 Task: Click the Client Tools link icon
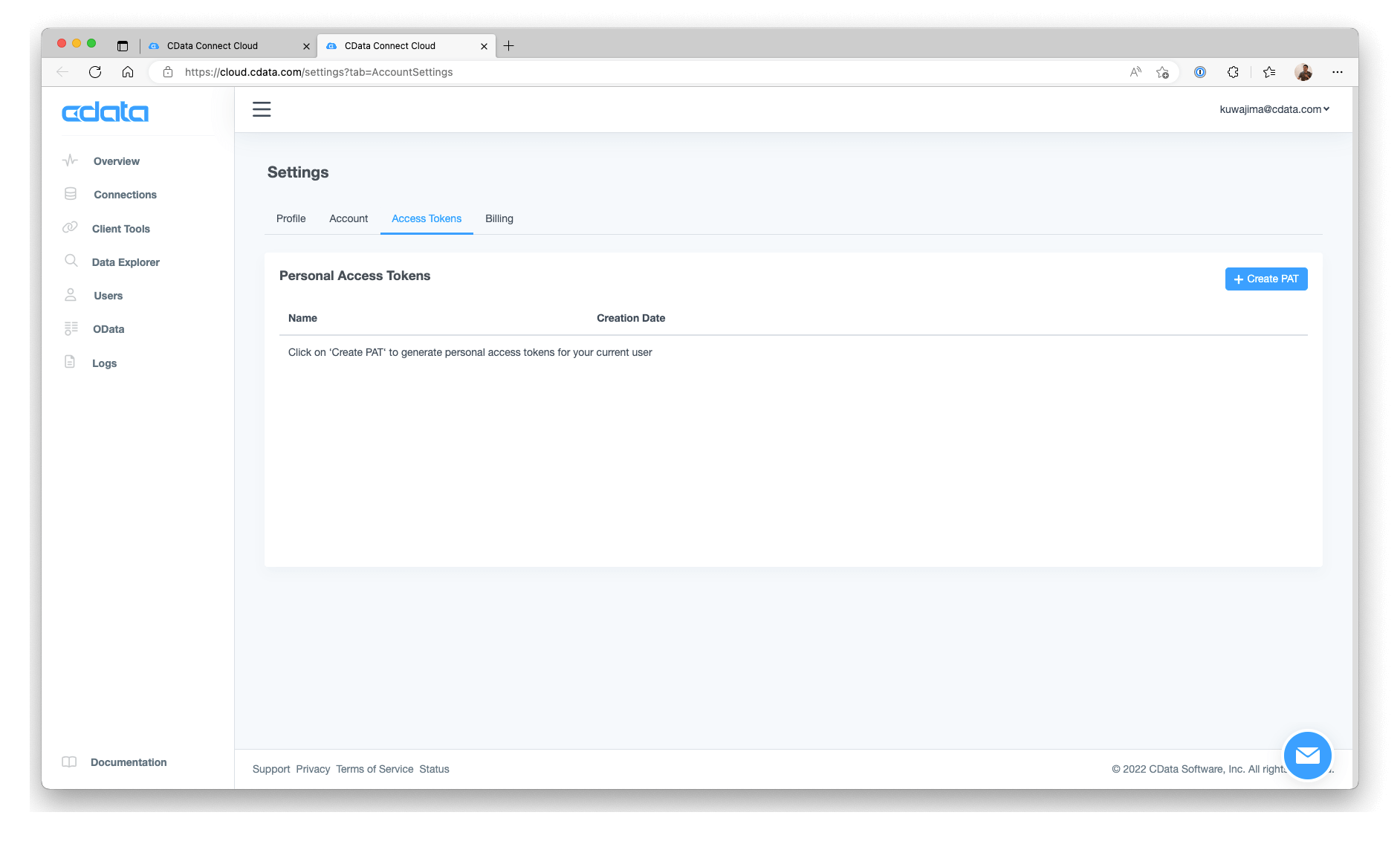[70, 227]
